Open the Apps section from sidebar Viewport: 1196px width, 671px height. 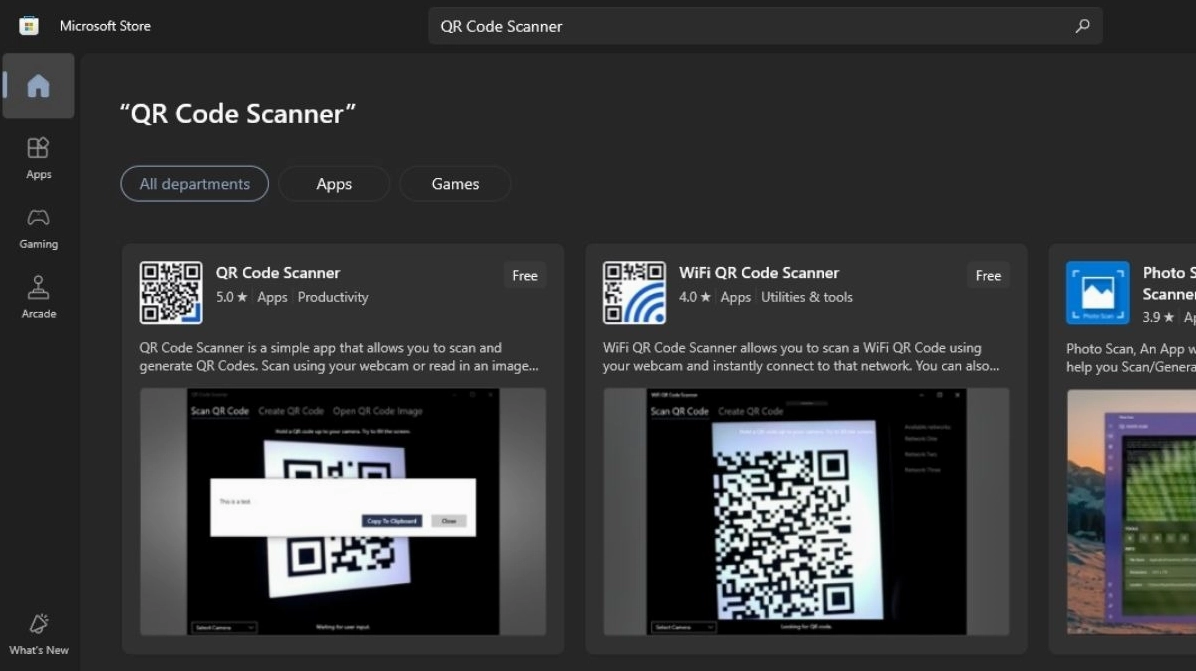pos(38,157)
